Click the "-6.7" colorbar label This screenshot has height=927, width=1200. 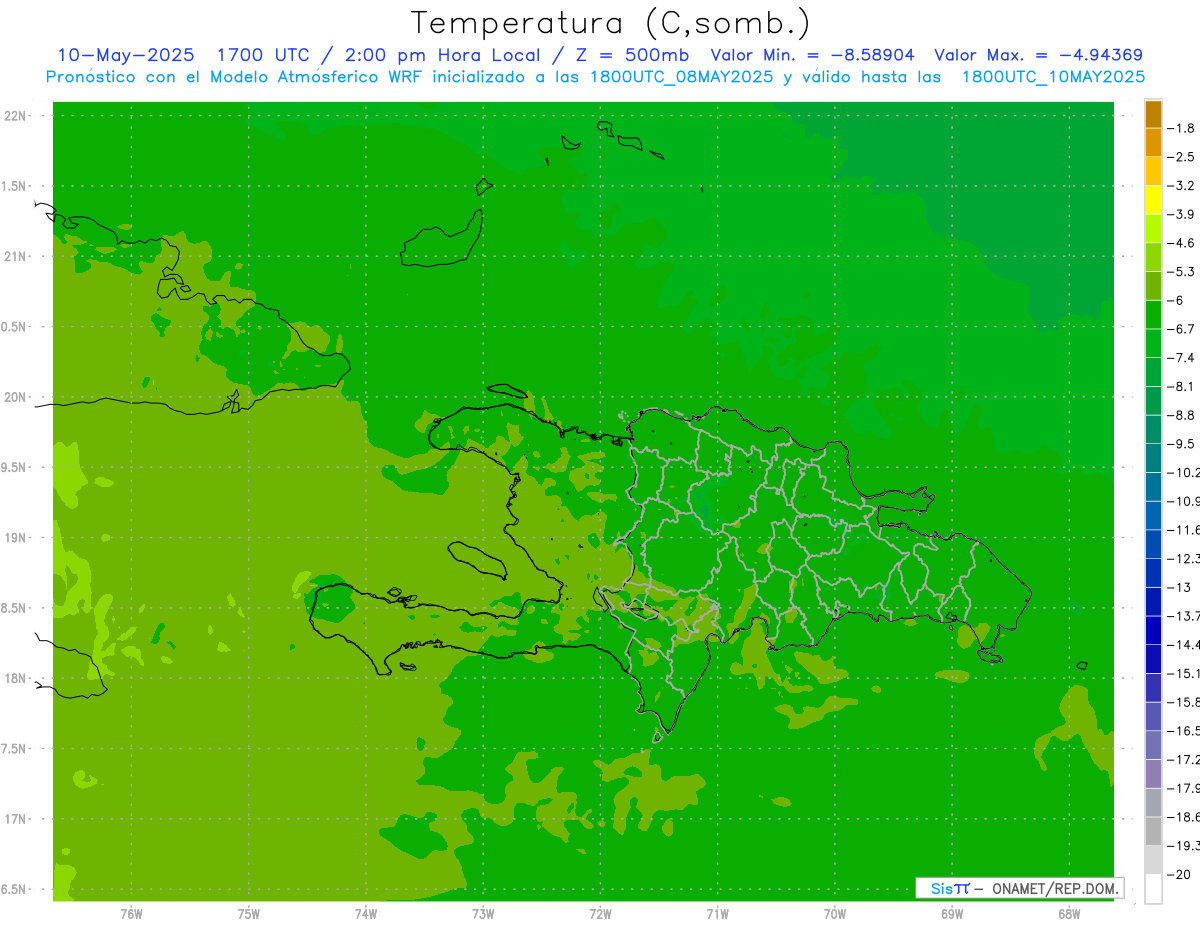[x=1181, y=329]
